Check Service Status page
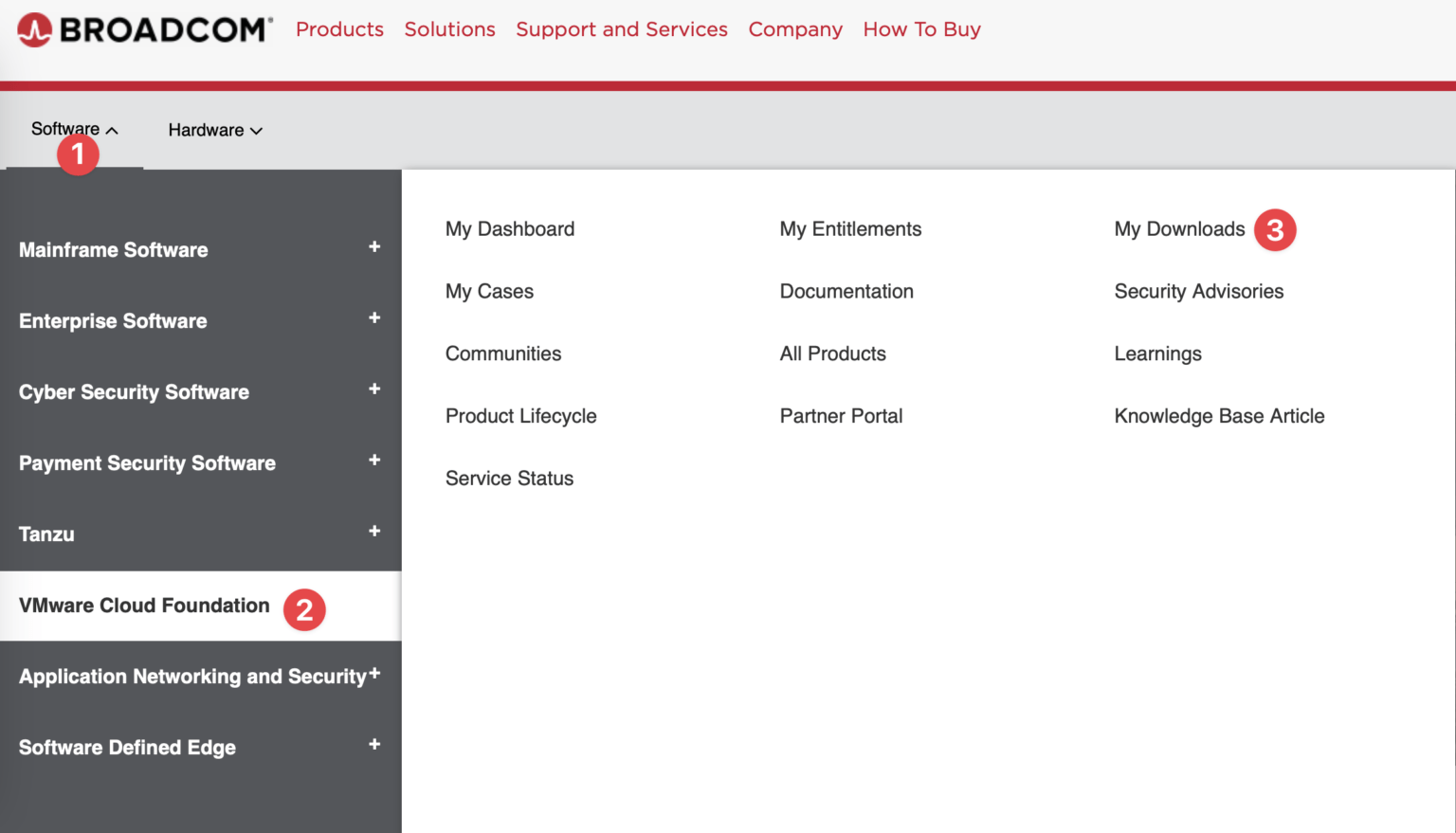The width and height of the screenshot is (1456, 833). tap(509, 479)
